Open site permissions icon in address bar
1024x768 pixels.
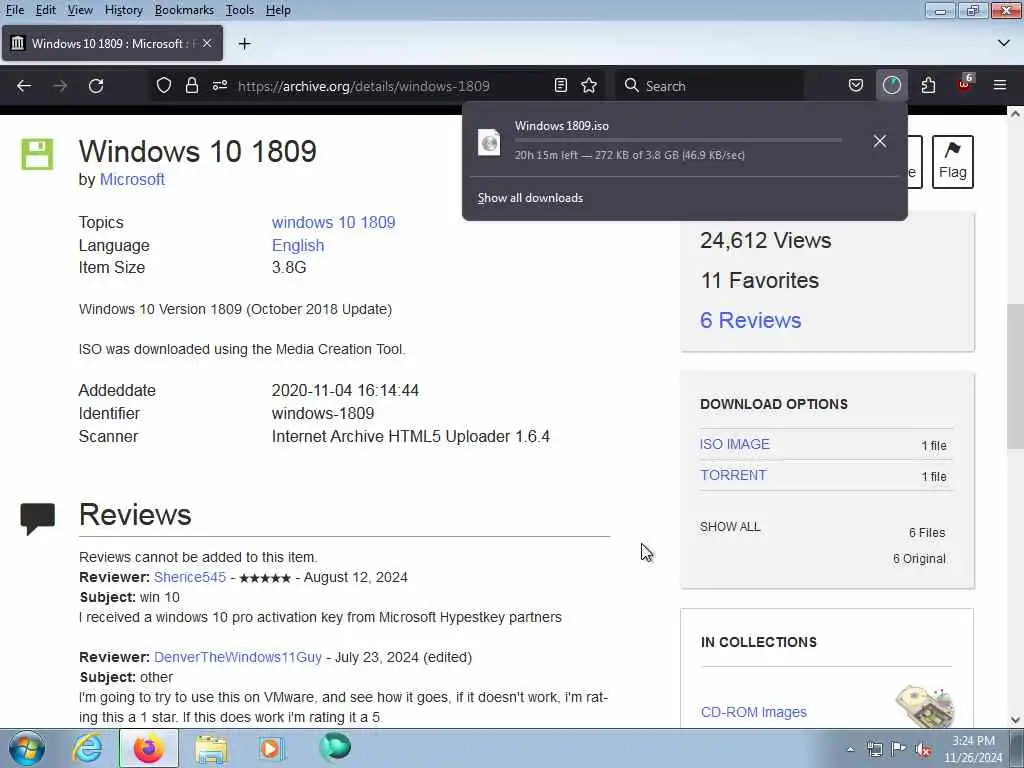pyautogui.click(x=219, y=86)
